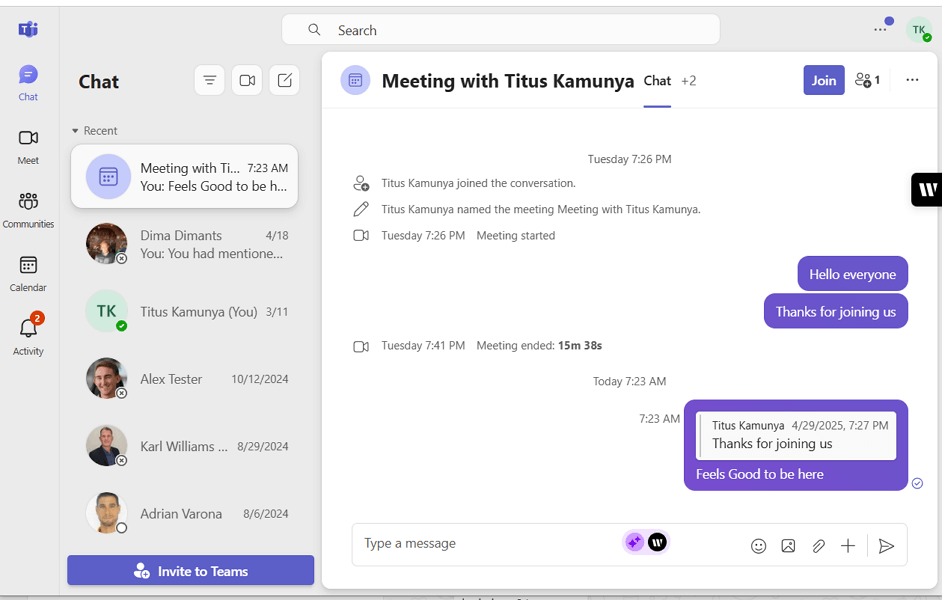Click the Meeting started entry
Image resolution: width=942 pixels, height=600 pixels.
point(515,235)
